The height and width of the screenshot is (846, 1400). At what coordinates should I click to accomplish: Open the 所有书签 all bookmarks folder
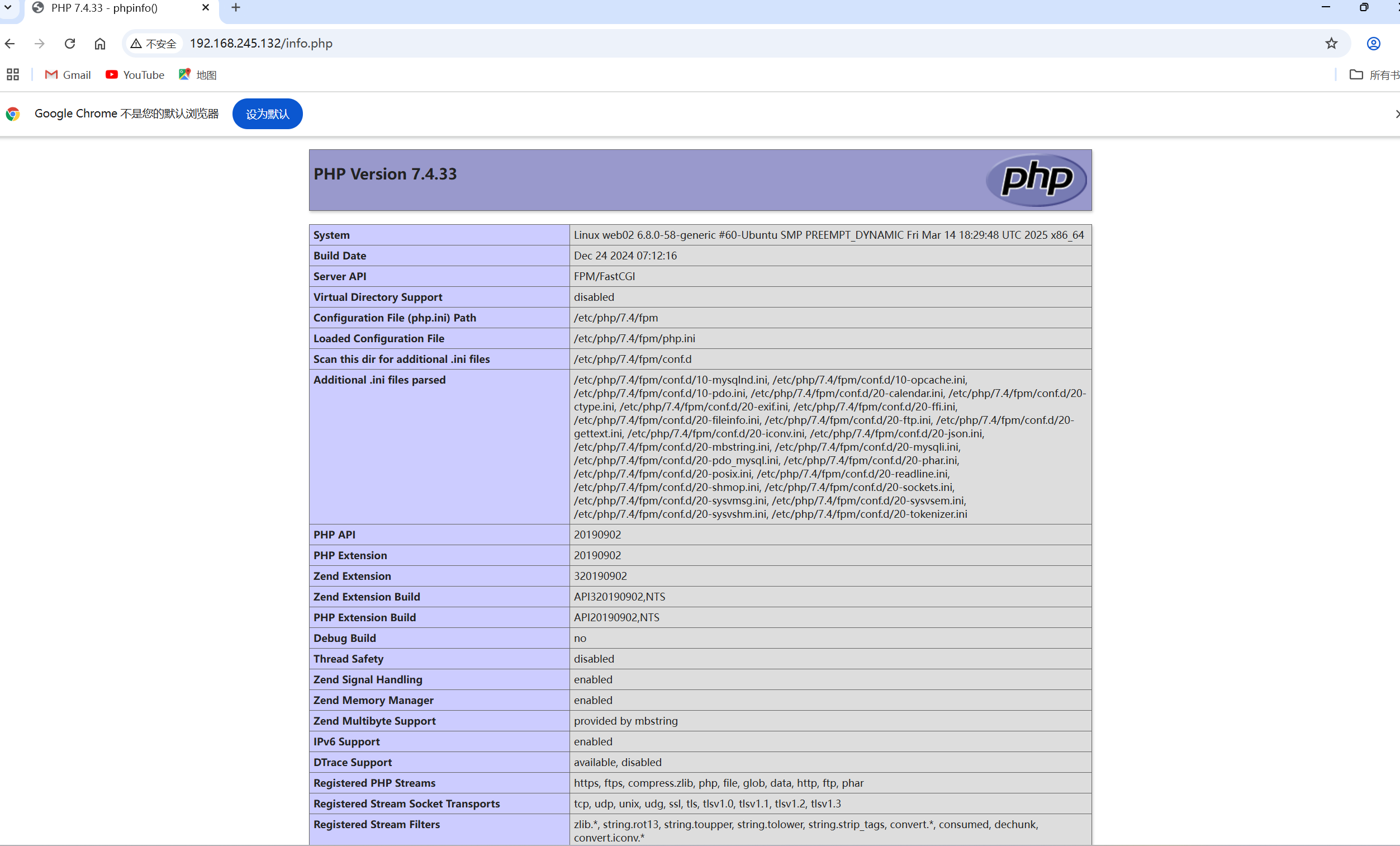pos(1374,74)
